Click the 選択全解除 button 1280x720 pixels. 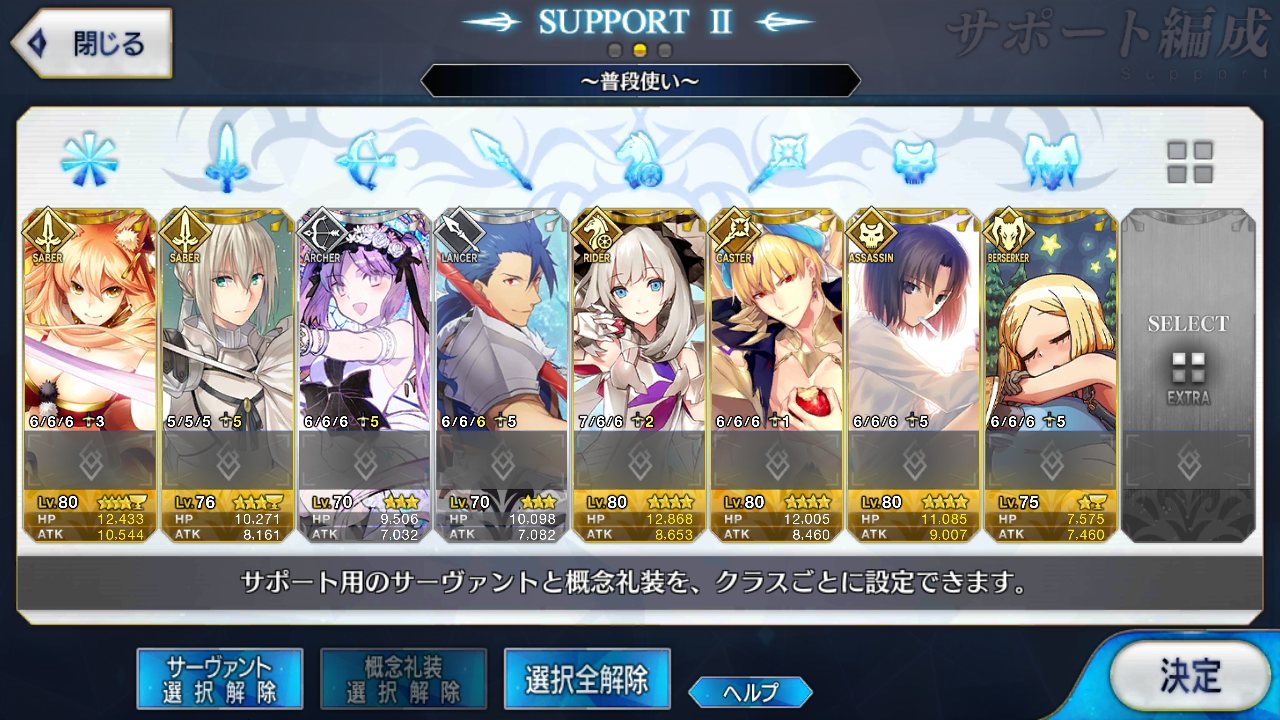pos(587,679)
